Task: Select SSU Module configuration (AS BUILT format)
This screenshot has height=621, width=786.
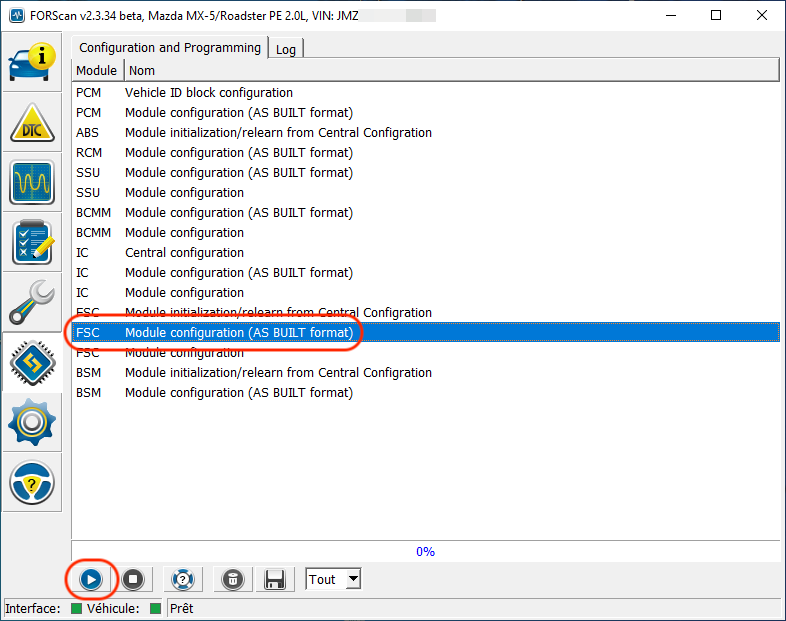Action: point(426,173)
